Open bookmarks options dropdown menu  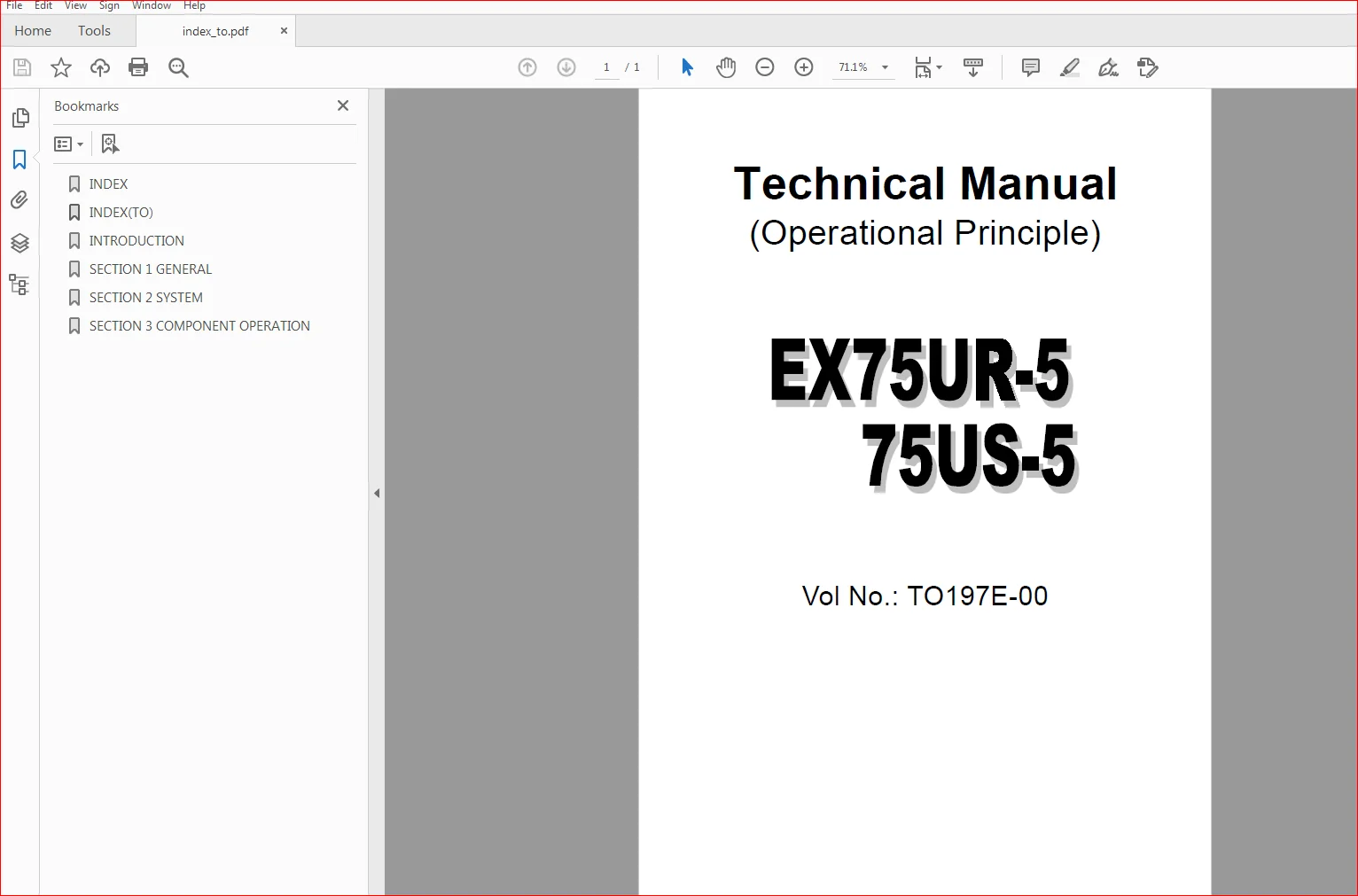click(x=68, y=144)
